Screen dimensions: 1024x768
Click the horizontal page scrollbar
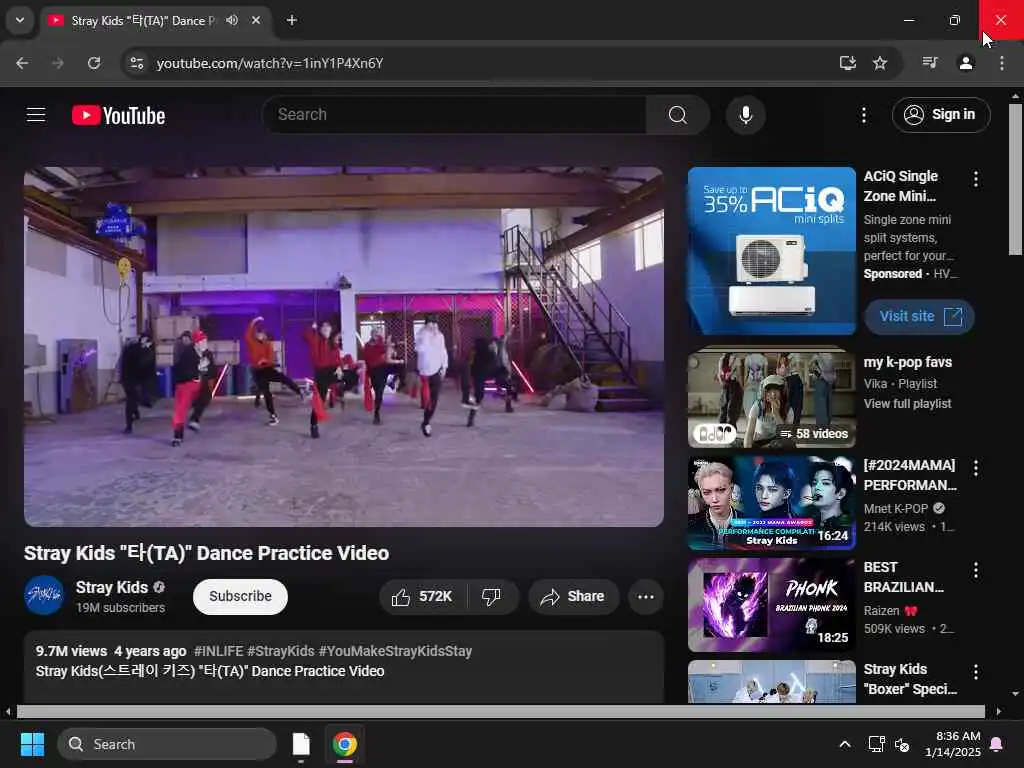click(500, 711)
